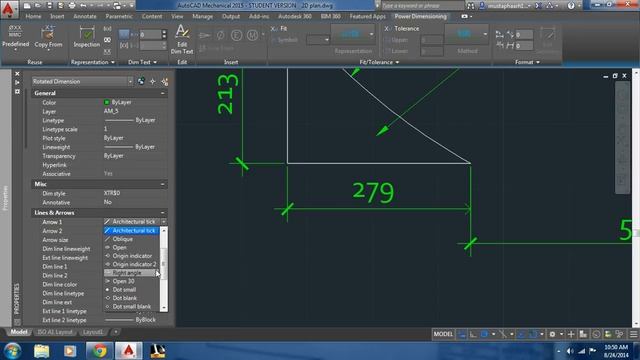Screen dimensions: 640x360
Task: Toggle ortho mode icon in status bar
Action: (473, 334)
